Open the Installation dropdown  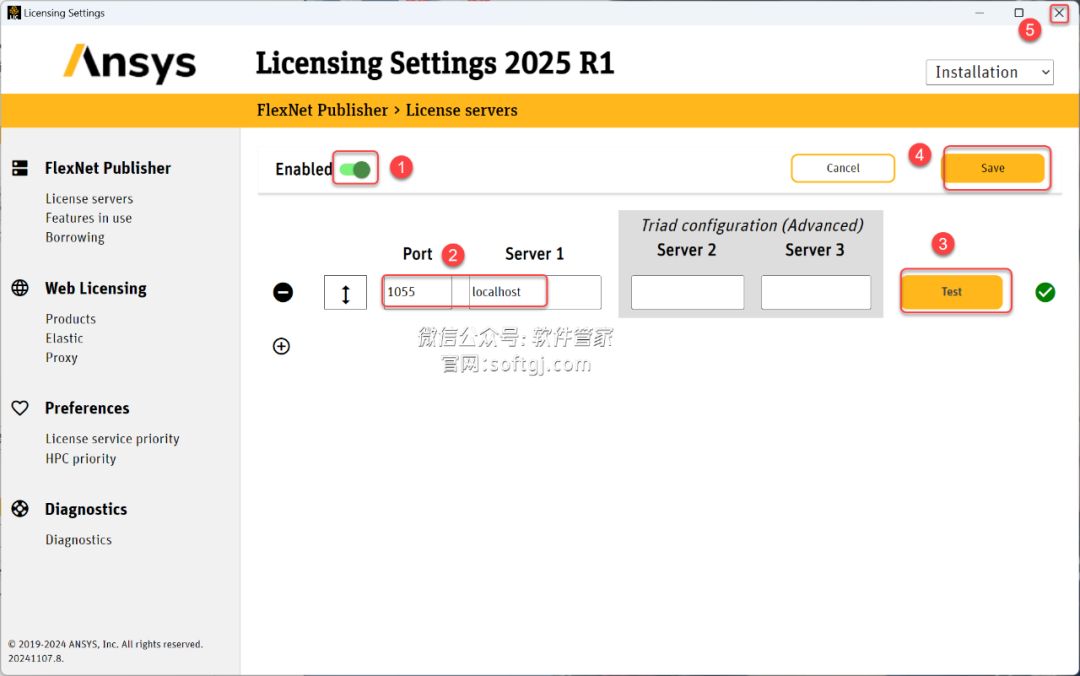pyautogui.click(x=990, y=72)
